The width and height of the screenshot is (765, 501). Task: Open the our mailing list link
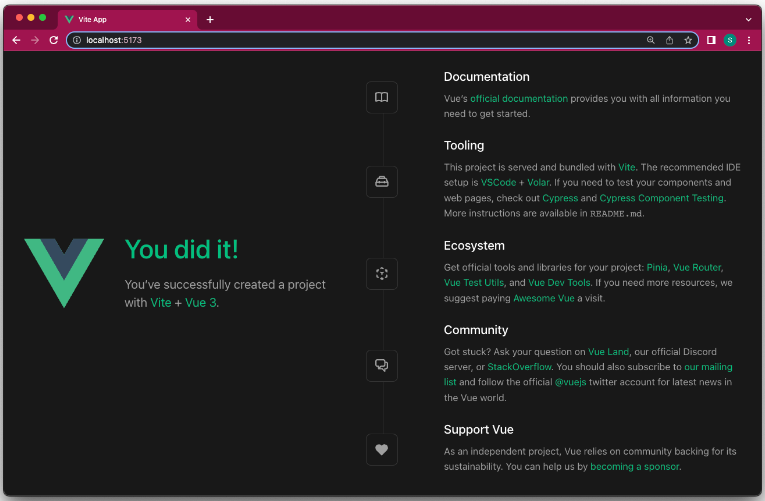click(708, 367)
